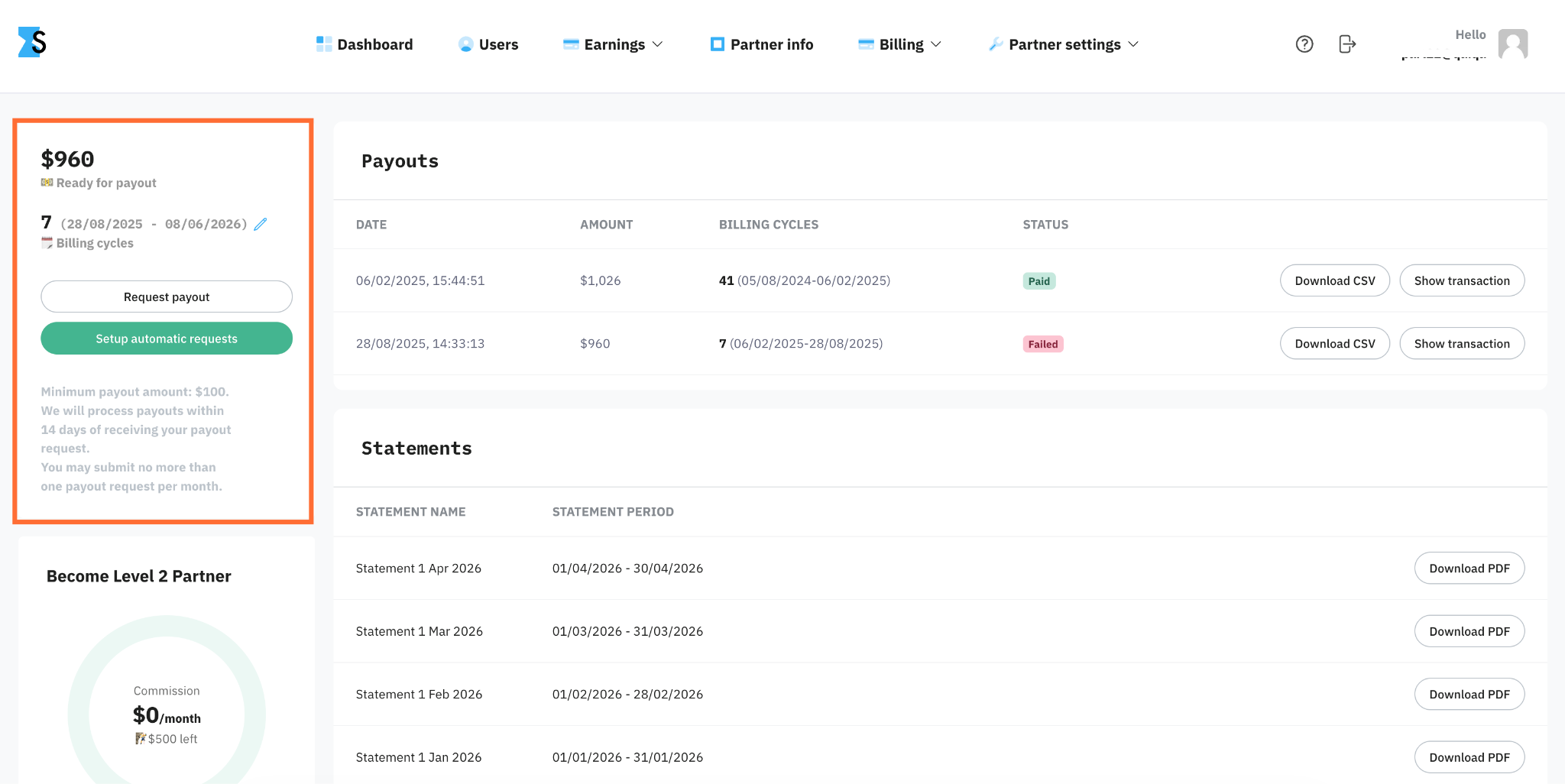Open the Partner settings menu label

[1064, 44]
